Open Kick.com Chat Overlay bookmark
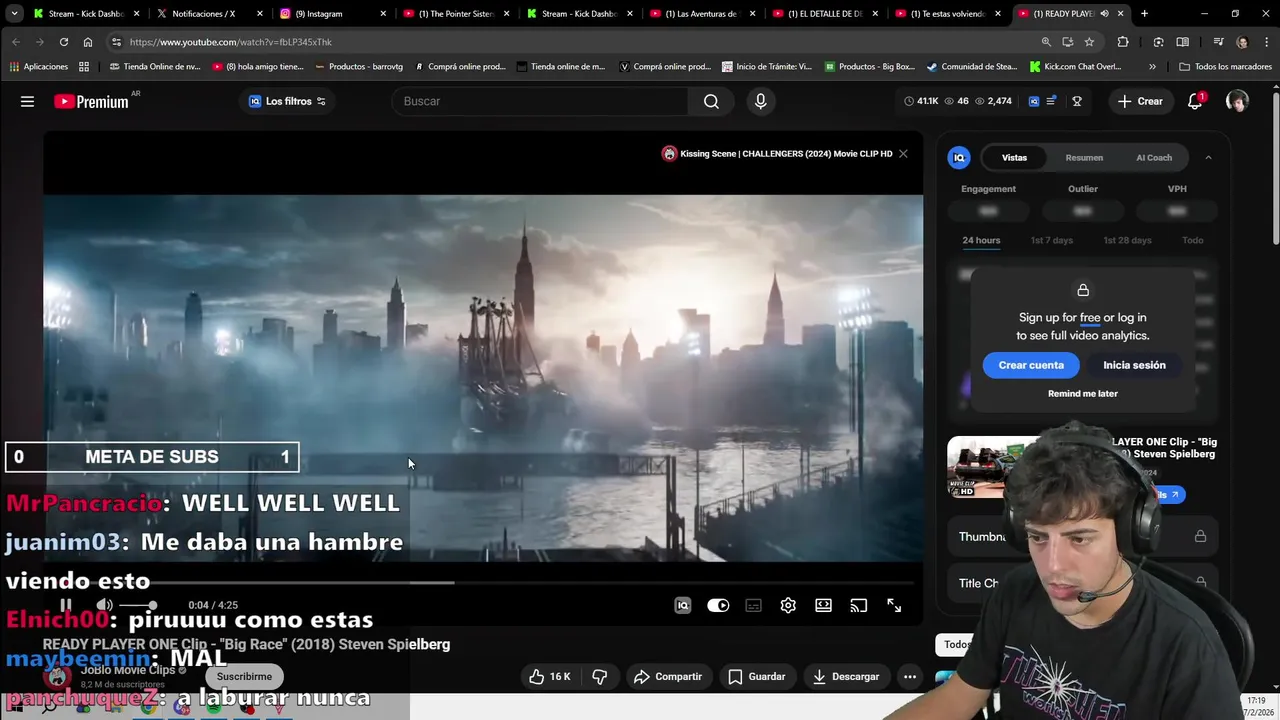Viewport: 1280px width, 720px height. click(1076, 67)
